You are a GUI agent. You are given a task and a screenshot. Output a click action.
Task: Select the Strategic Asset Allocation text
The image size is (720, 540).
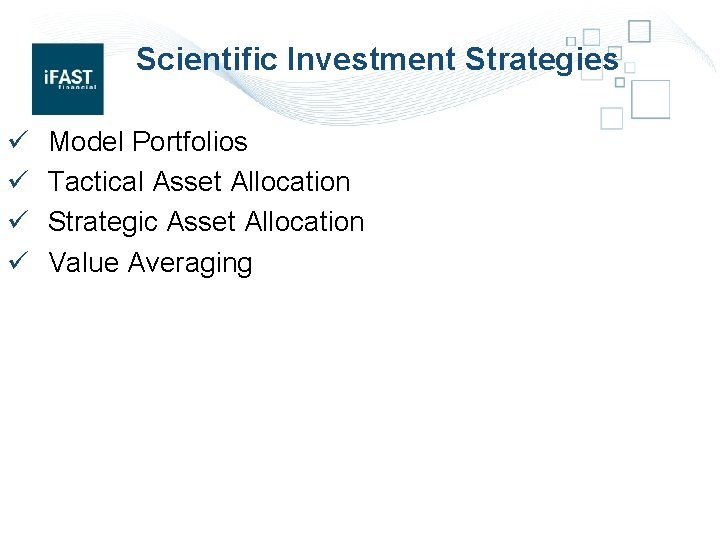[206, 222]
